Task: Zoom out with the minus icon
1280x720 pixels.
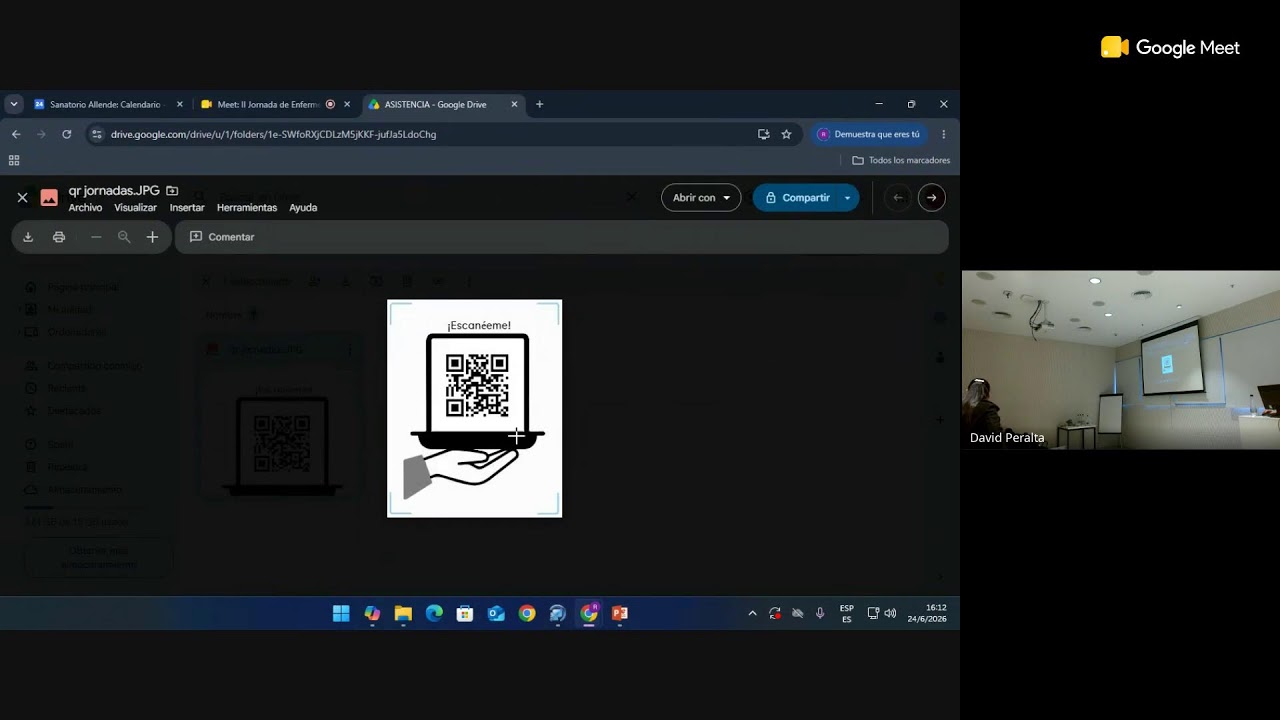Action: coord(96,237)
